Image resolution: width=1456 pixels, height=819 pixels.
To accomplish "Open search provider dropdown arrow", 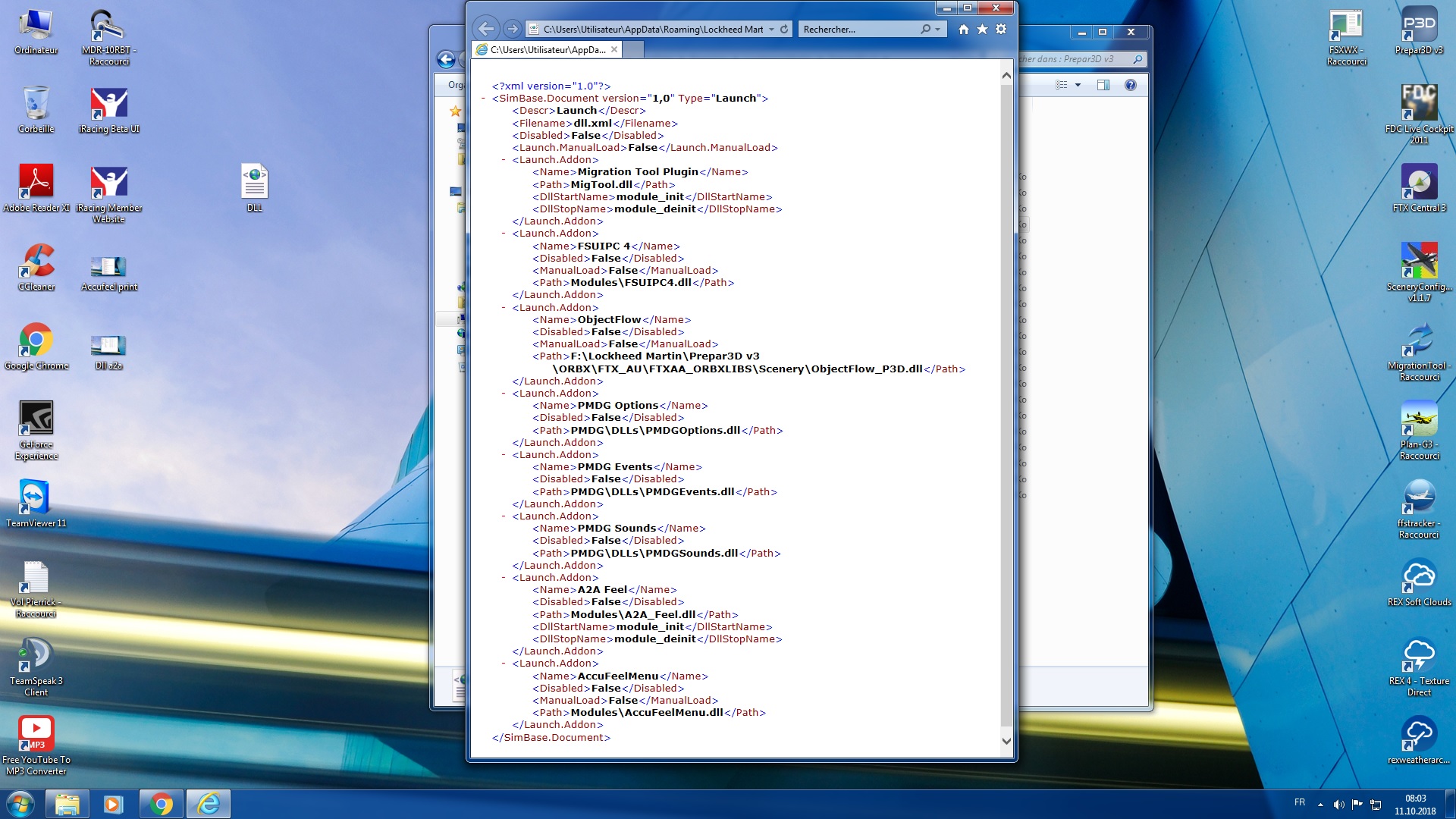I will [938, 29].
